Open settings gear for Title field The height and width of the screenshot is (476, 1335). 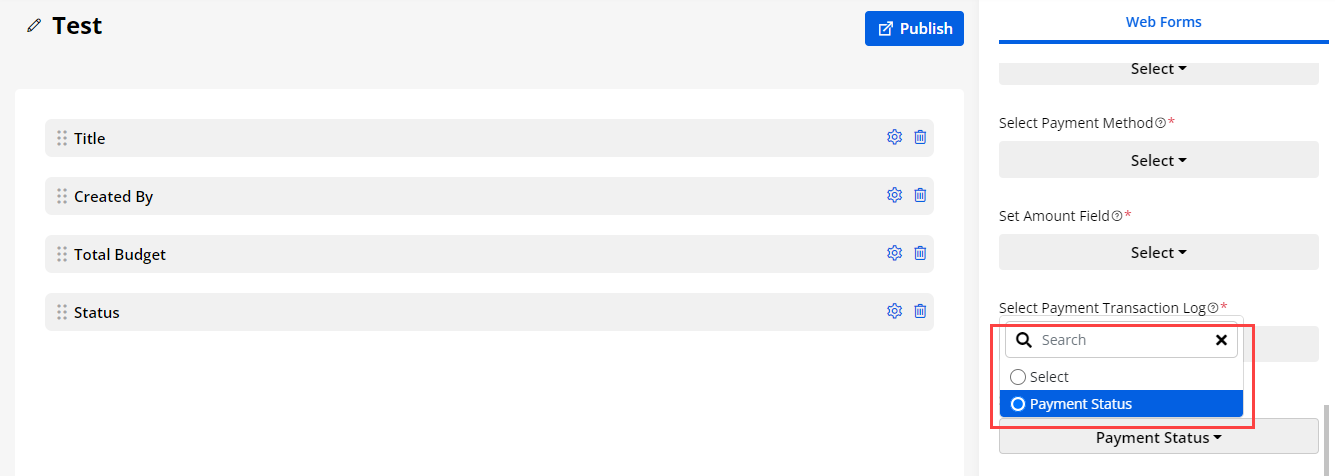click(x=894, y=138)
